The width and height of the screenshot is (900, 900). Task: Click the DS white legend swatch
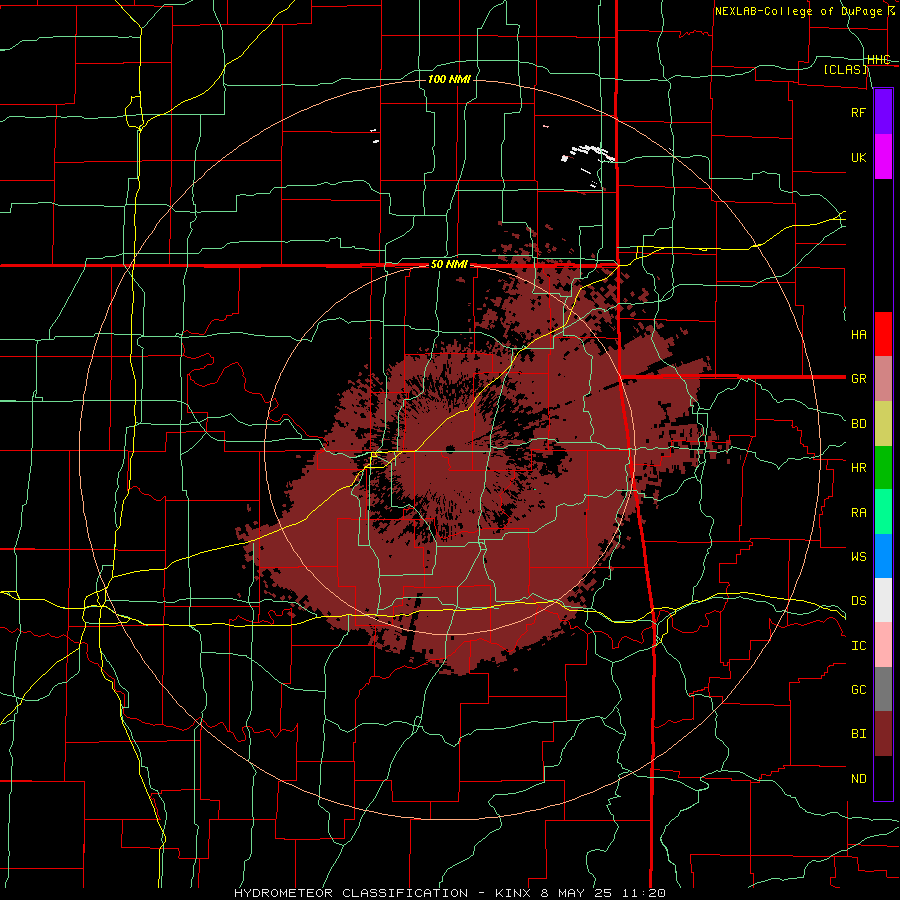click(883, 600)
